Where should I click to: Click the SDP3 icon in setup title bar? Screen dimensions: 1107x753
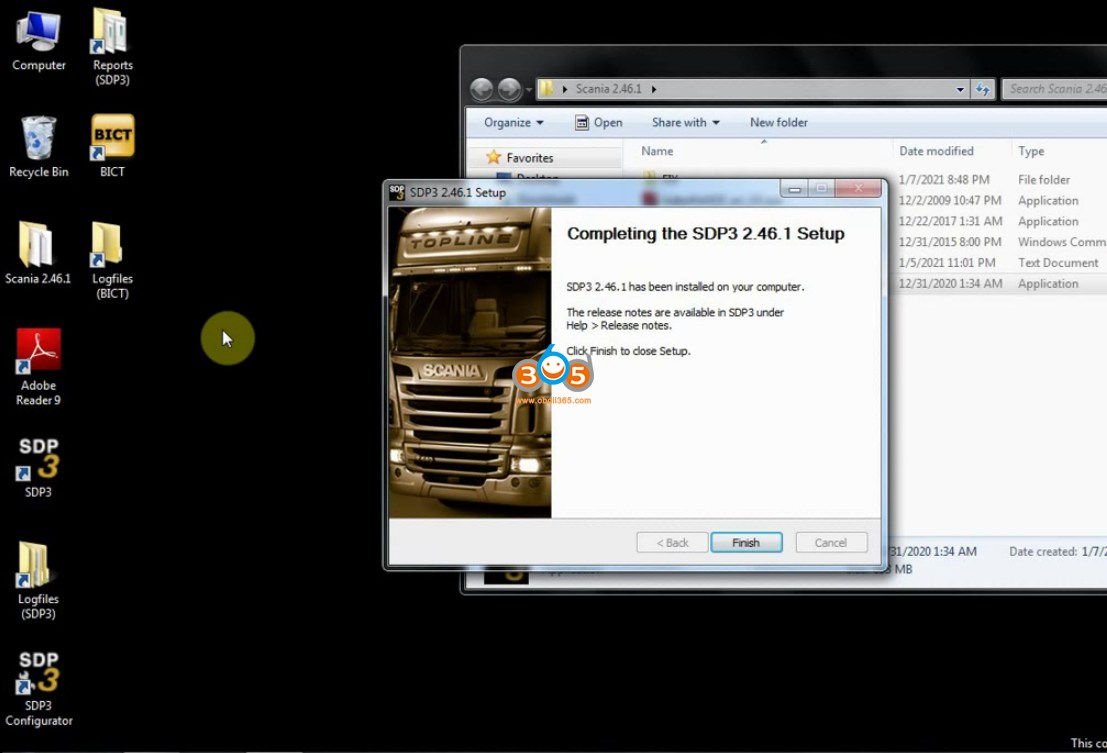pos(397,192)
